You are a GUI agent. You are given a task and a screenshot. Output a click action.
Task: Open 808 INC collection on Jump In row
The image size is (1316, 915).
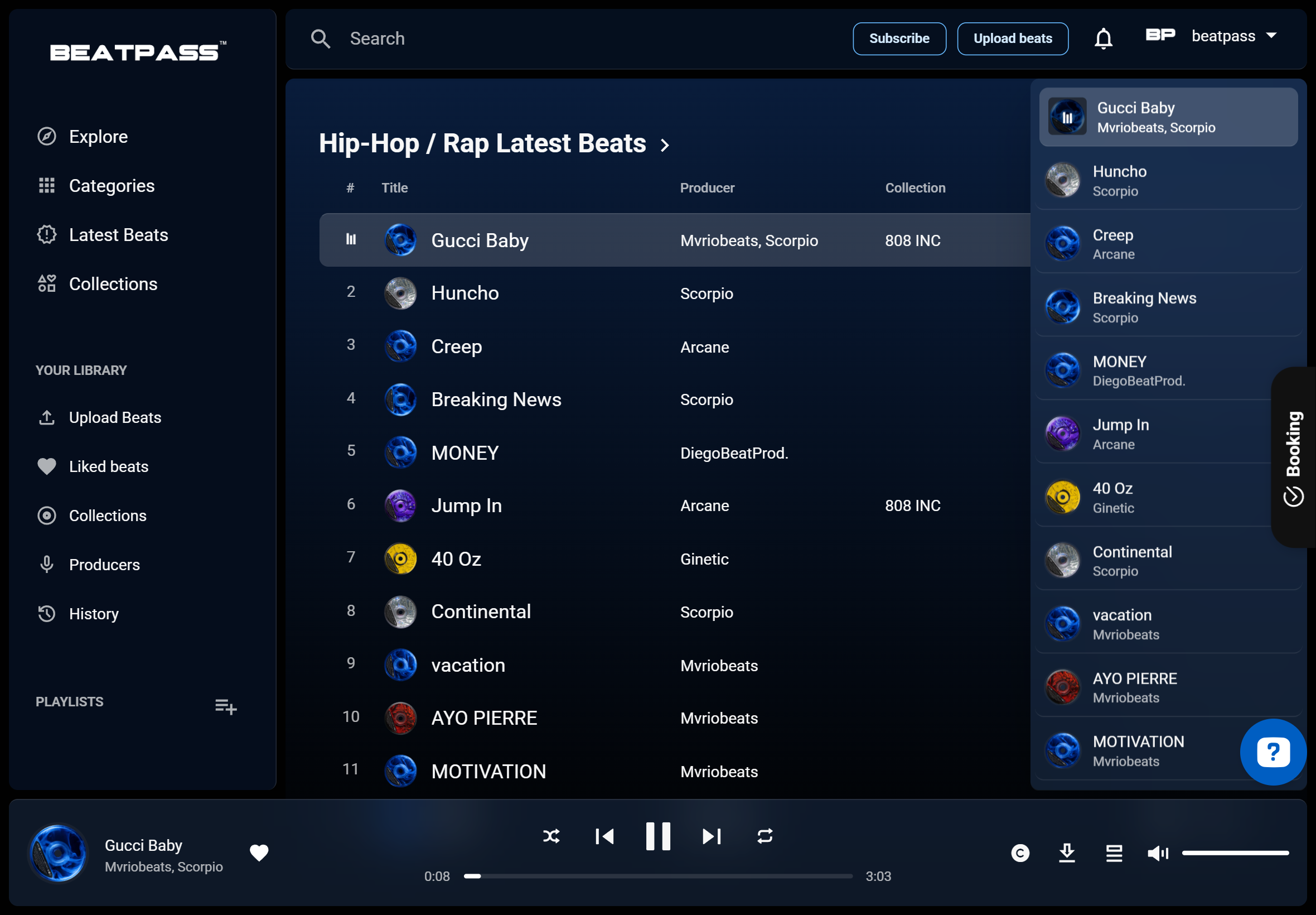click(x=913, y=505)
